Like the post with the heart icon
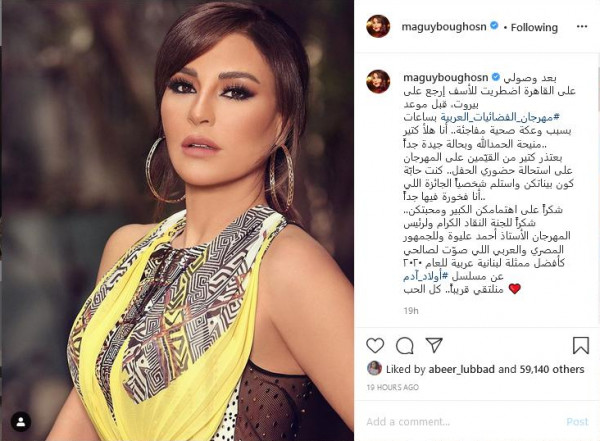Viewport: 600px width, 441px height. [375, 346]
